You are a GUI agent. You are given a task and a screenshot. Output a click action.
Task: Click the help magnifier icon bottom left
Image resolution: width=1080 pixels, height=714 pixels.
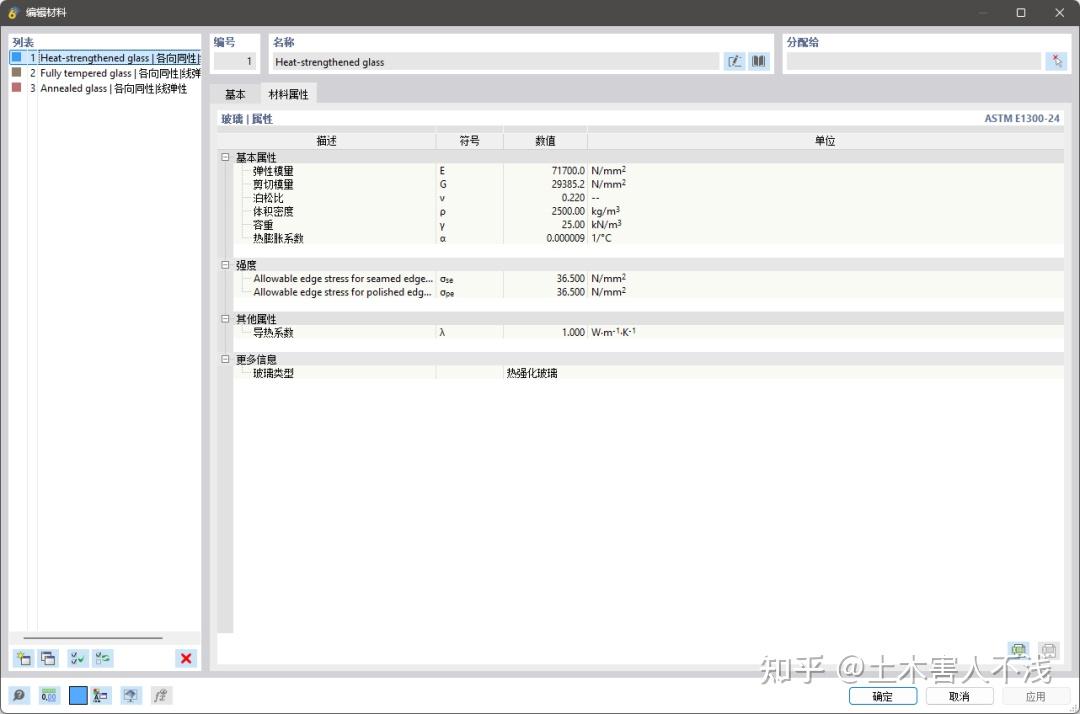click(x=20, y=695)
